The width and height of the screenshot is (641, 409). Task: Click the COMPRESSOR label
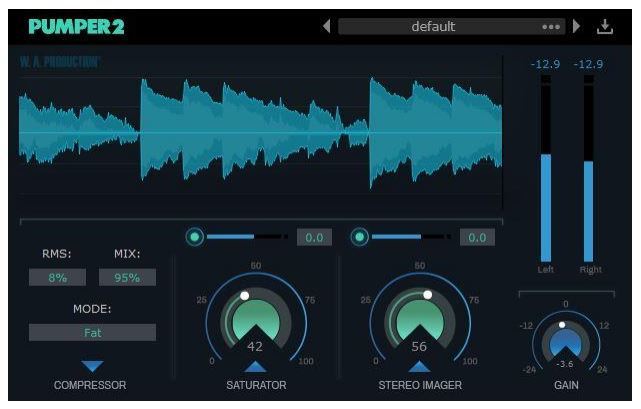[90, 385]
